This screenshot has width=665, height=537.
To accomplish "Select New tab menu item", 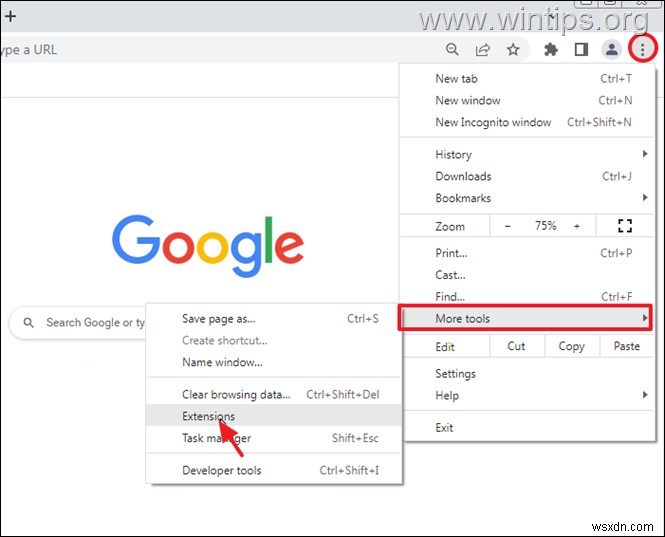I will point(527,78).
